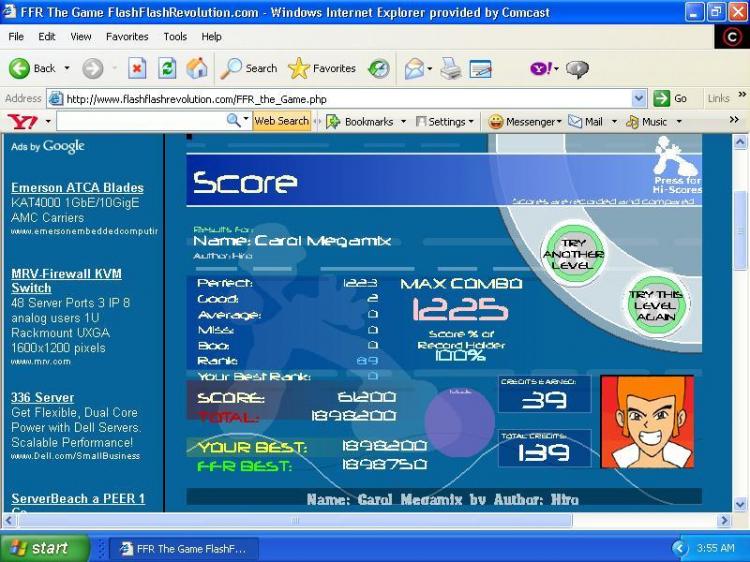
Task: Click Try Another Level button
Action: [x=573, y=254]
